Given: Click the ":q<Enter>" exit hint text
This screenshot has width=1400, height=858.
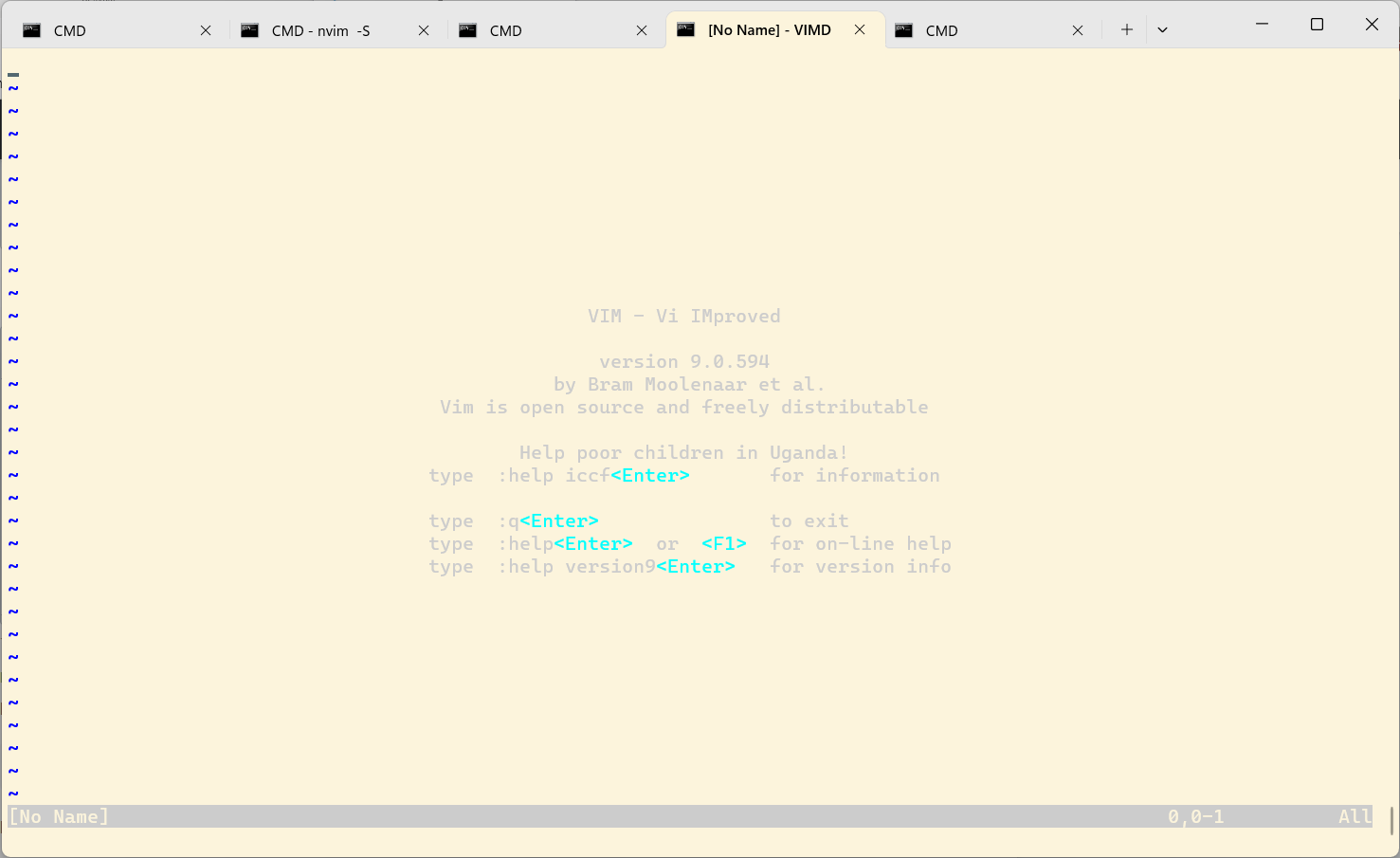Looking at the screenshot, I should (550, 520).
